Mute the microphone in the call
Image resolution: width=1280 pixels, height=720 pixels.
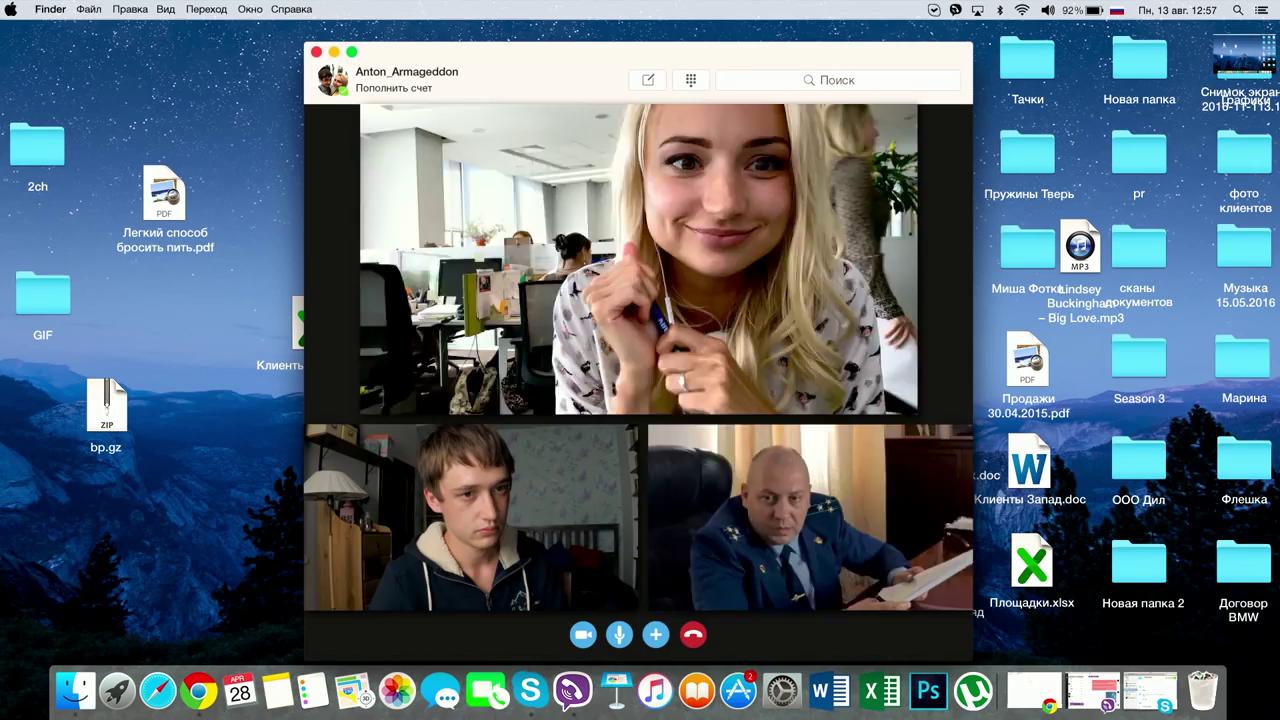[x=619, y=635]
